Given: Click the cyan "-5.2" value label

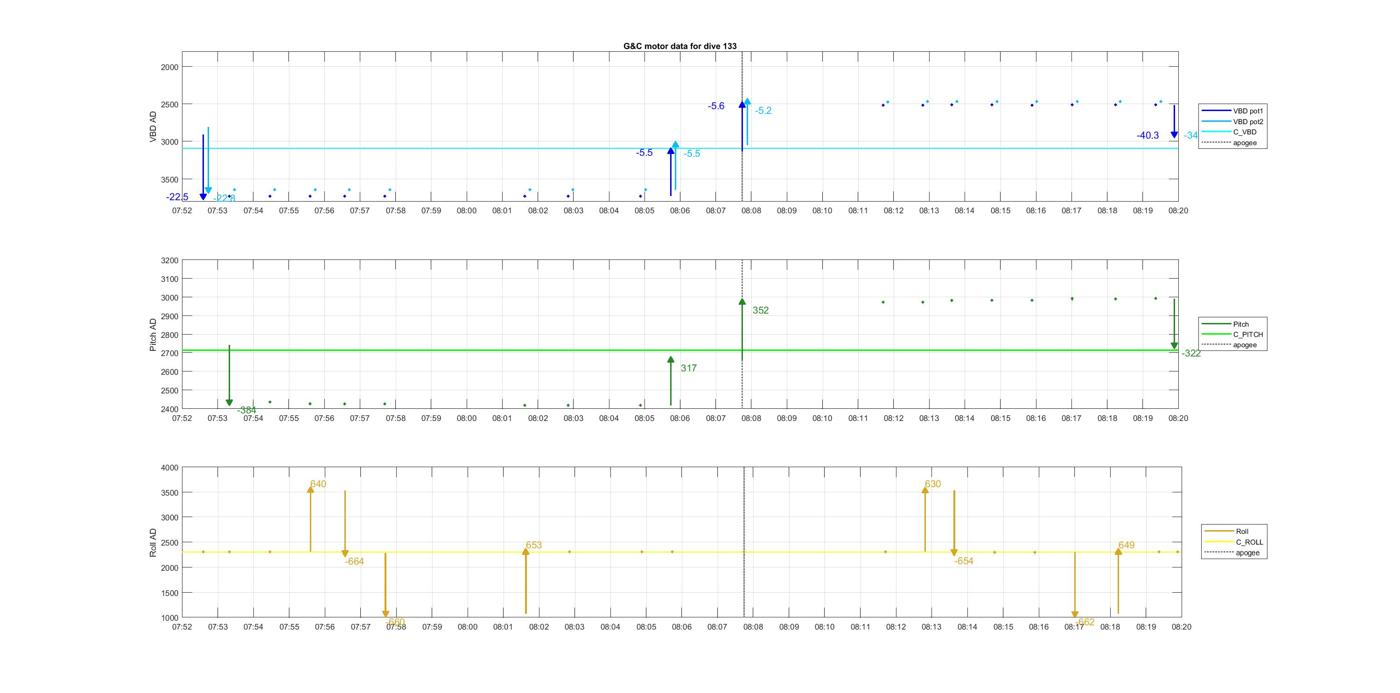Looking at the screenshot, I should click(x=763, y=111).
